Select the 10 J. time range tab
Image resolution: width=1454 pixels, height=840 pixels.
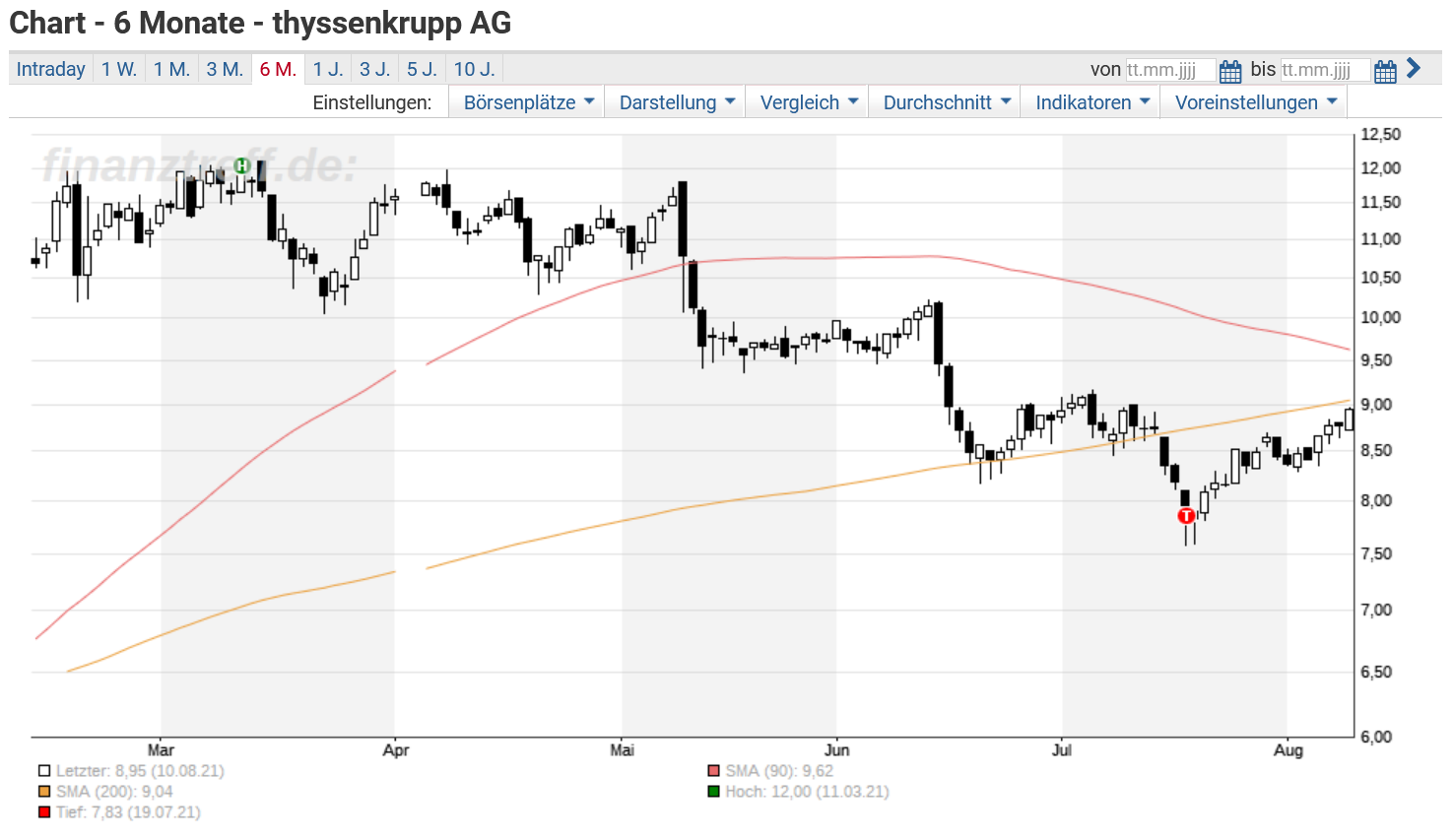(x=474, y=69)
